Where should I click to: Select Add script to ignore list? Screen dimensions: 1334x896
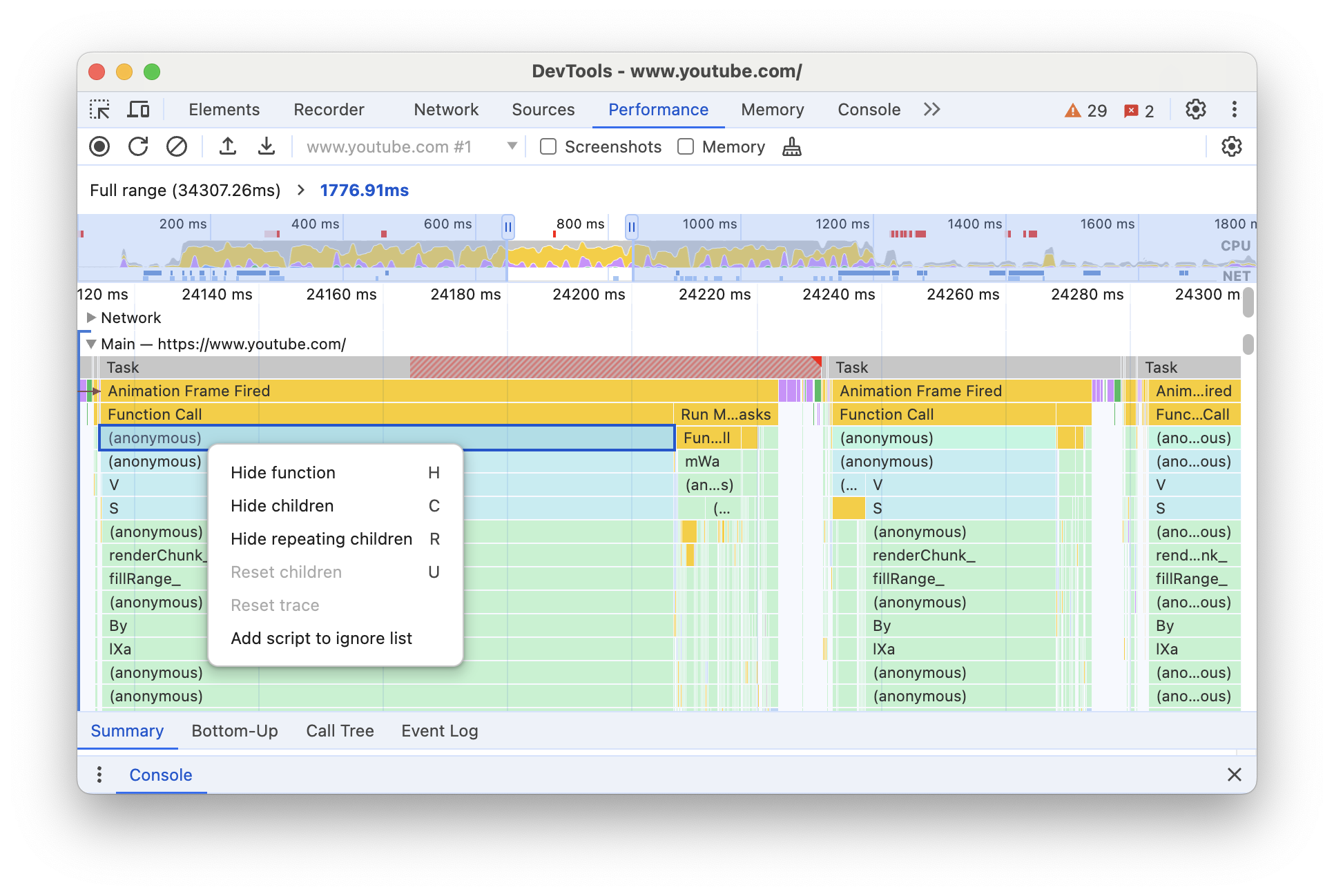pyautogui.click(x=322, y=637)
